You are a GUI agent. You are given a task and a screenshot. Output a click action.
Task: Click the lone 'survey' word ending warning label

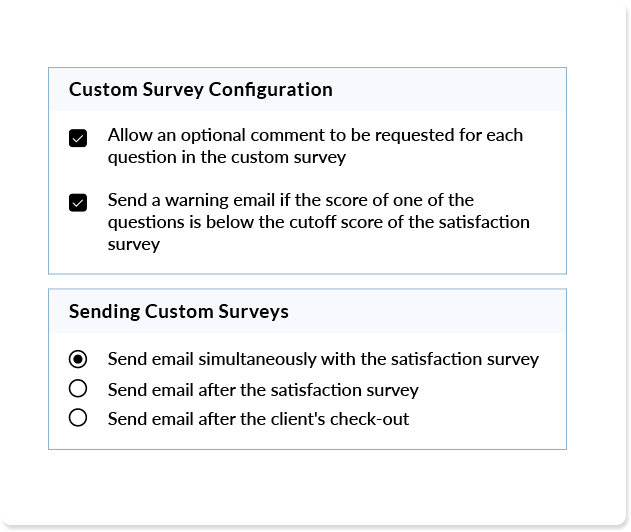point(134,245)
